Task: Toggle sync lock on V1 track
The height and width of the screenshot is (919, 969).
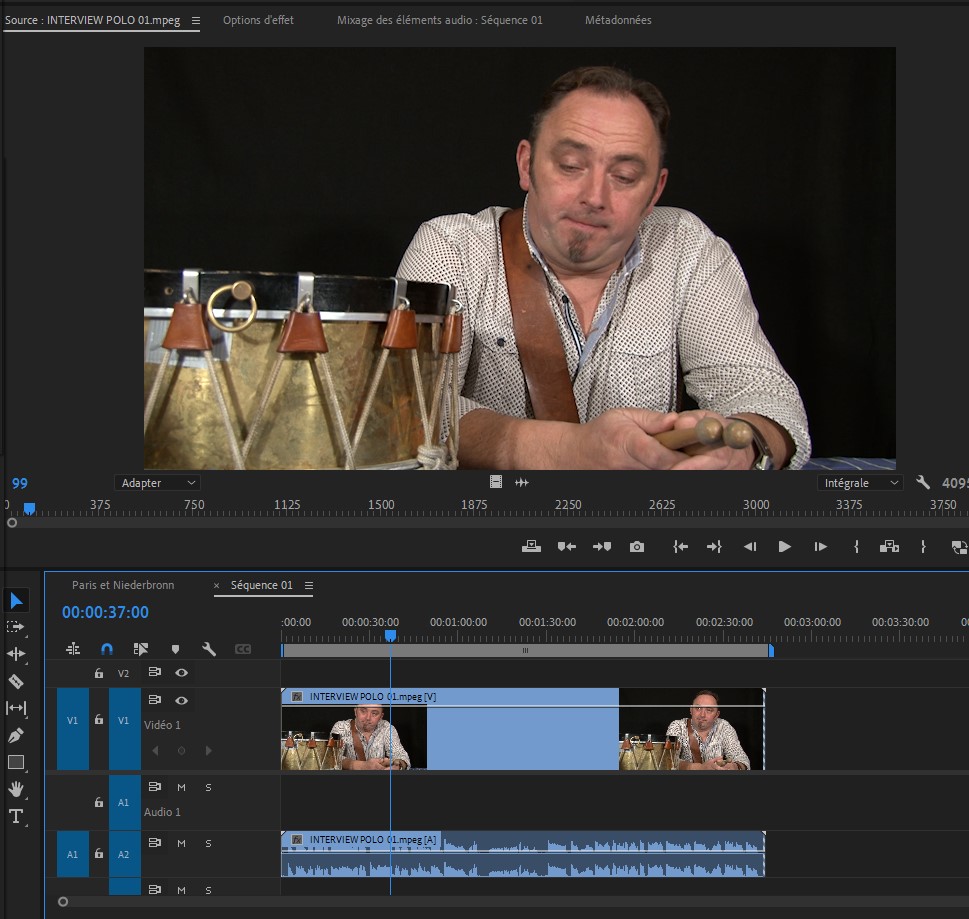Action: pos(154,700)
